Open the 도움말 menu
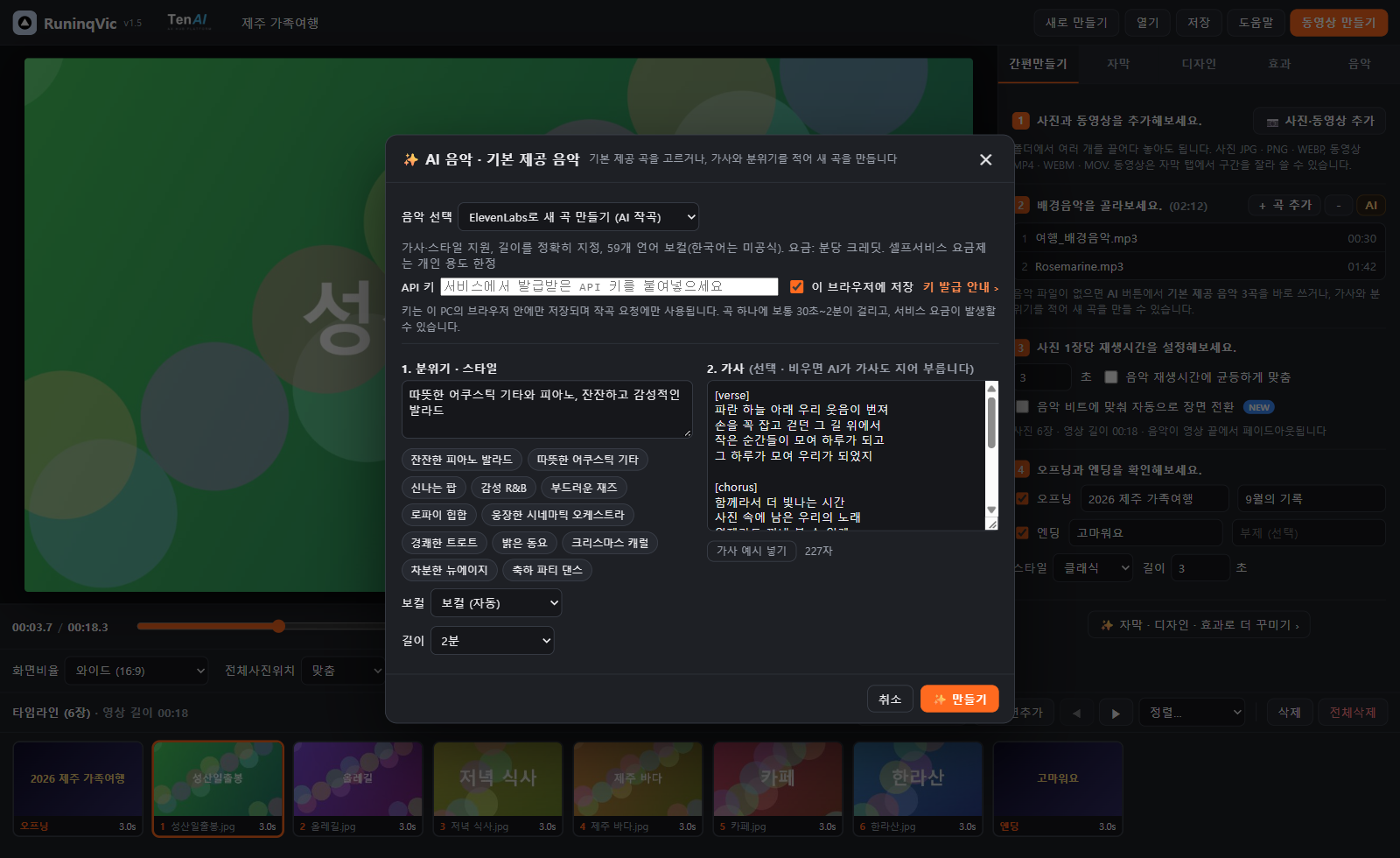The height and width of the screenshot is (858, 1400). [1256, 23]
